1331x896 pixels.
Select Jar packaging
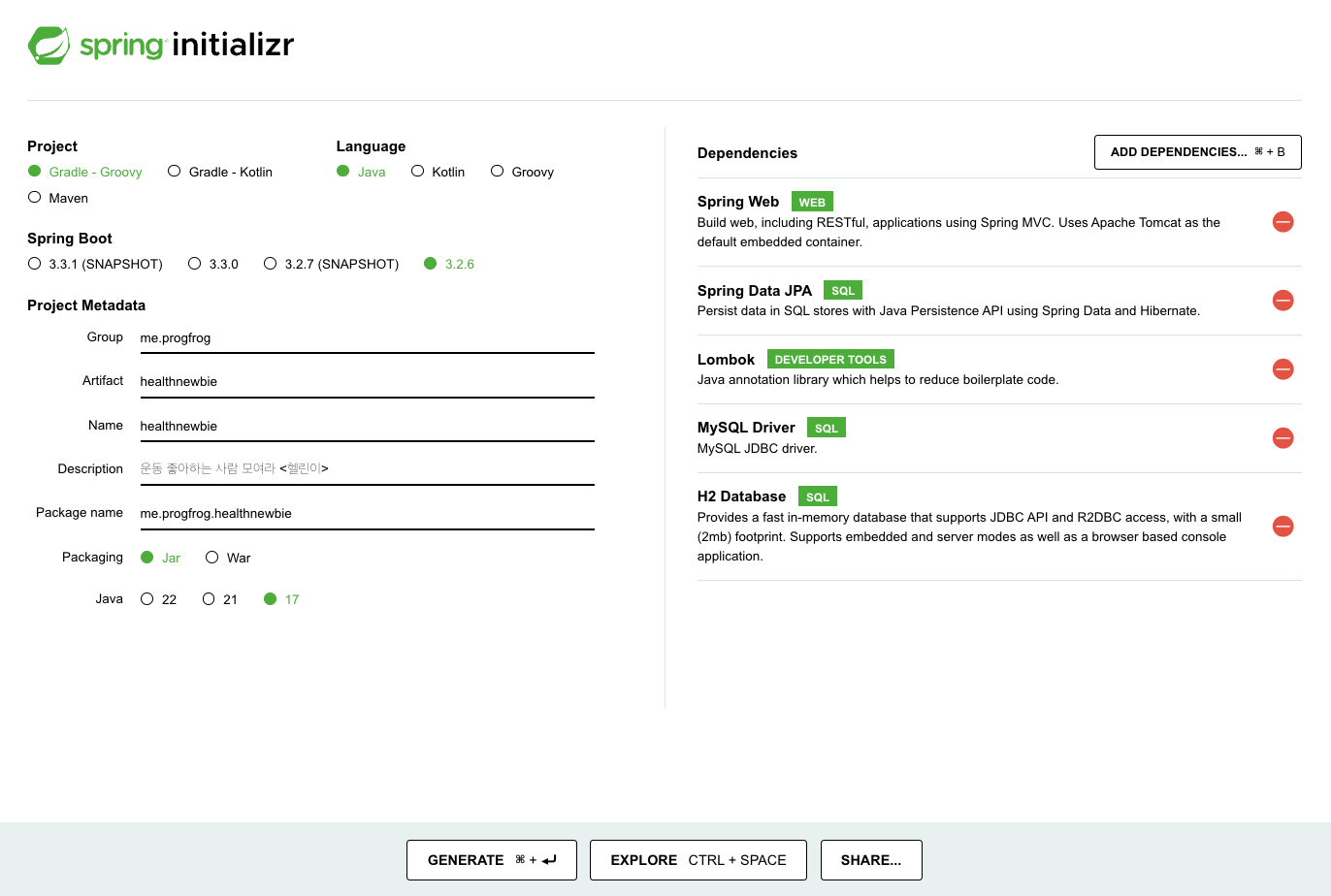161,558
